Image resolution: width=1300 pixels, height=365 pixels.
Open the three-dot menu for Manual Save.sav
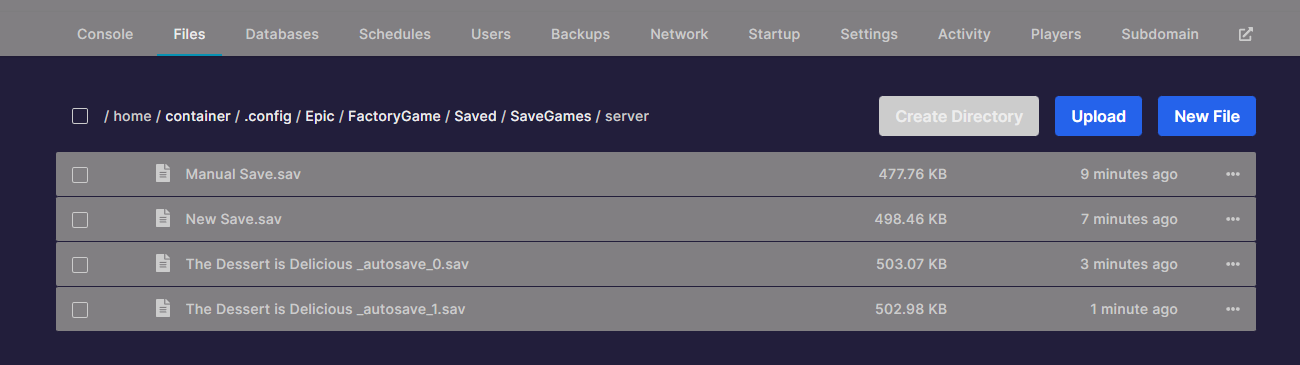[x=1232, y=174]
